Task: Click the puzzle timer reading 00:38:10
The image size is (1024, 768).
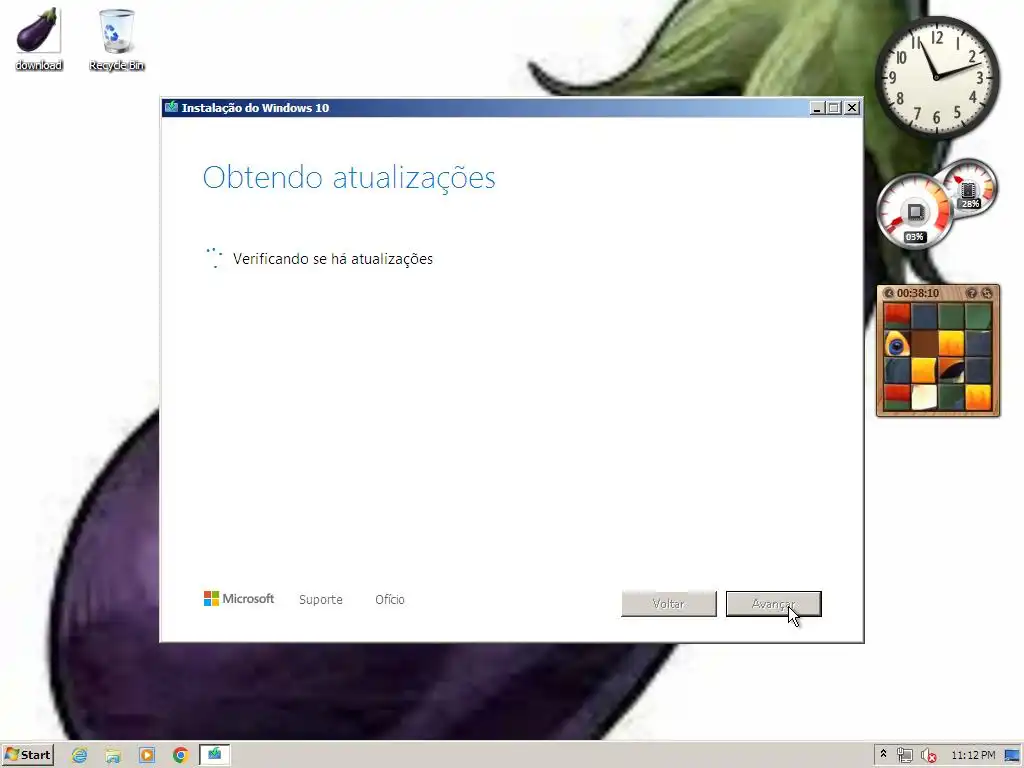Action: pos(918,293)
